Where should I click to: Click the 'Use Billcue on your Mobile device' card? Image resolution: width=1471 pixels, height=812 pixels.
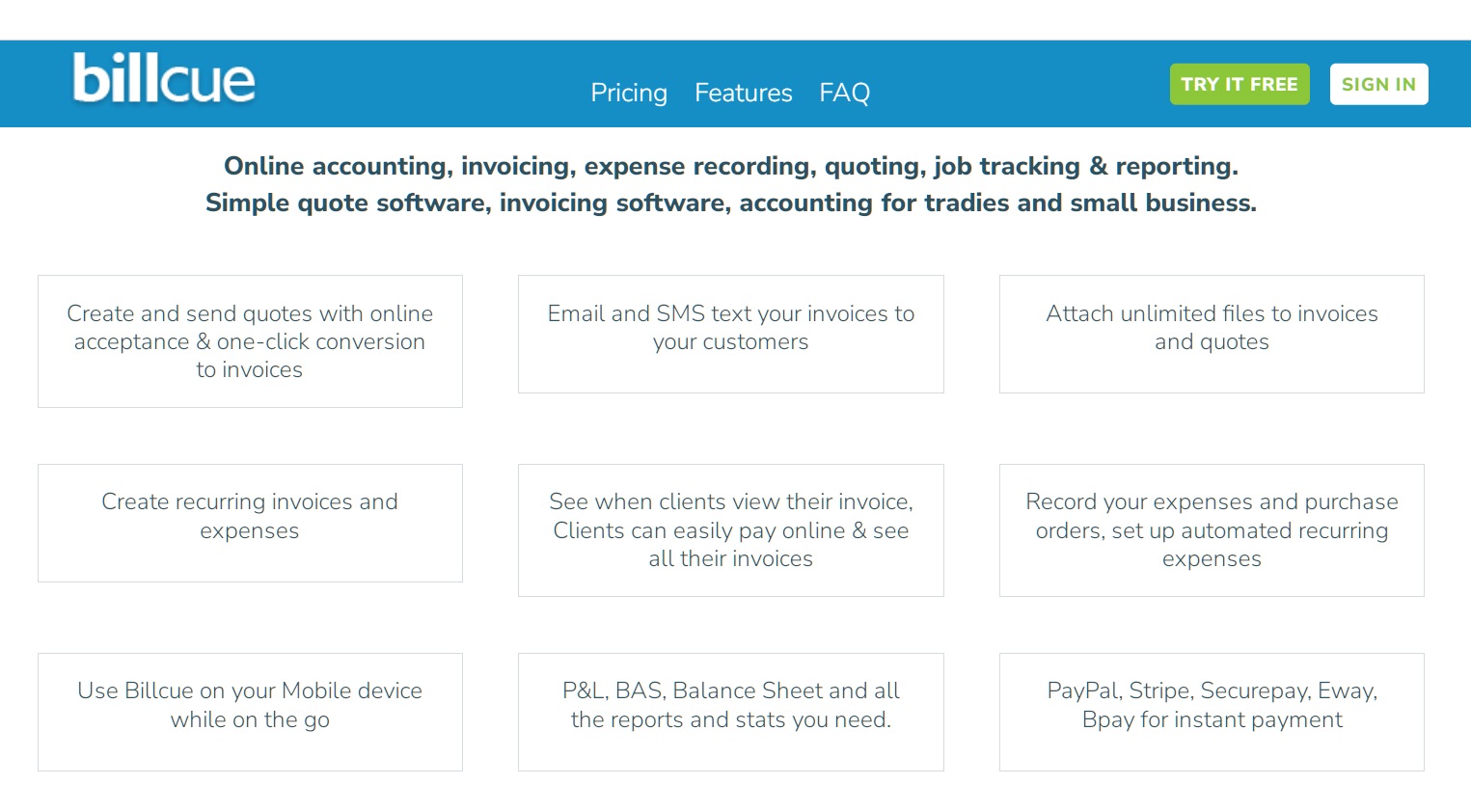click(250, 712)
